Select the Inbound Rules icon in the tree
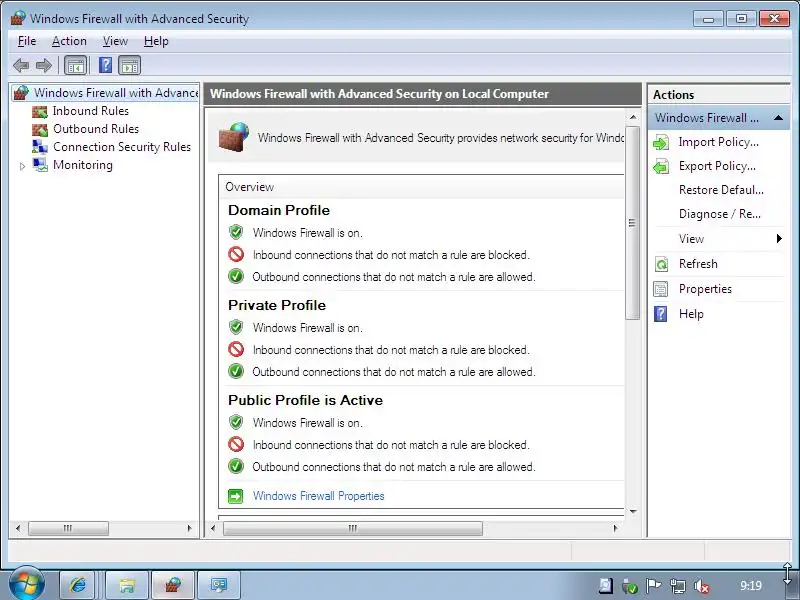 click(40, 111)
